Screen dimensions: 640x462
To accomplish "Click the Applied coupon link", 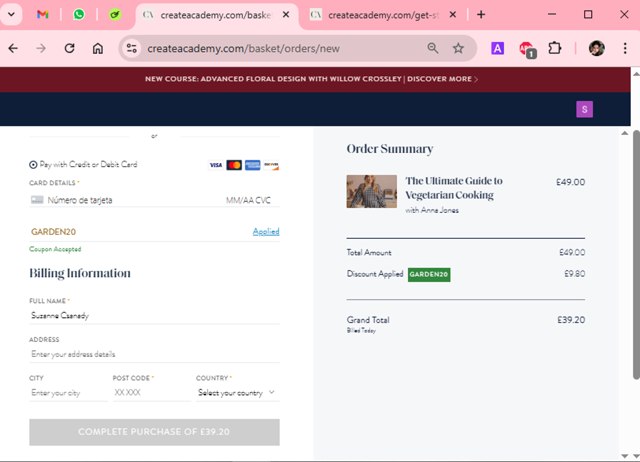I will coord(266,232).
